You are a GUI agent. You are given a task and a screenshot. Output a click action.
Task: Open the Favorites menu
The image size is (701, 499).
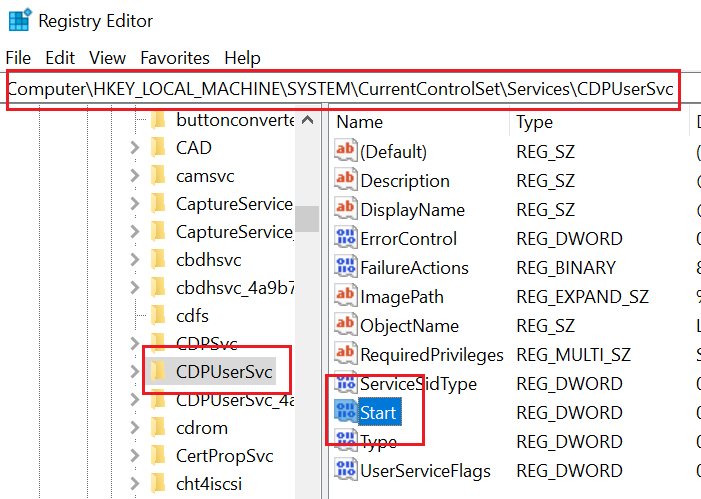pos(175,58)
